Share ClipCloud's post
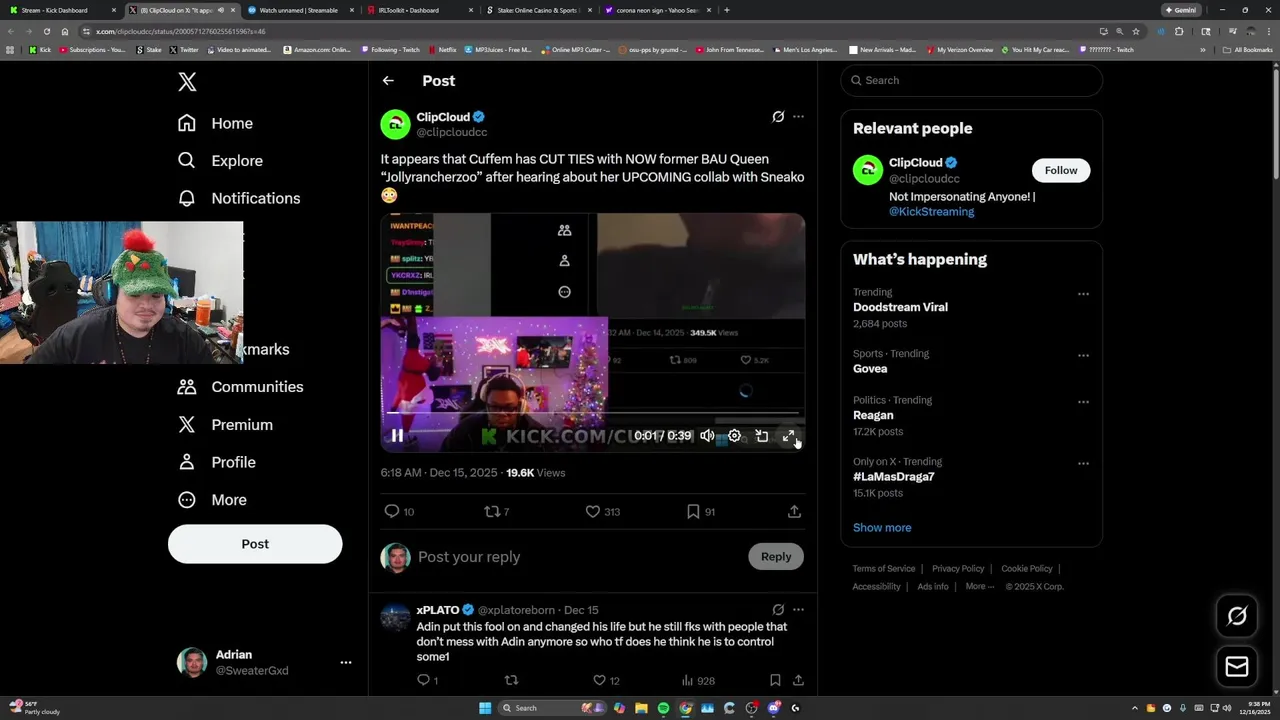The width and height of the screenshot is (1280, 720). coord(794,511)
